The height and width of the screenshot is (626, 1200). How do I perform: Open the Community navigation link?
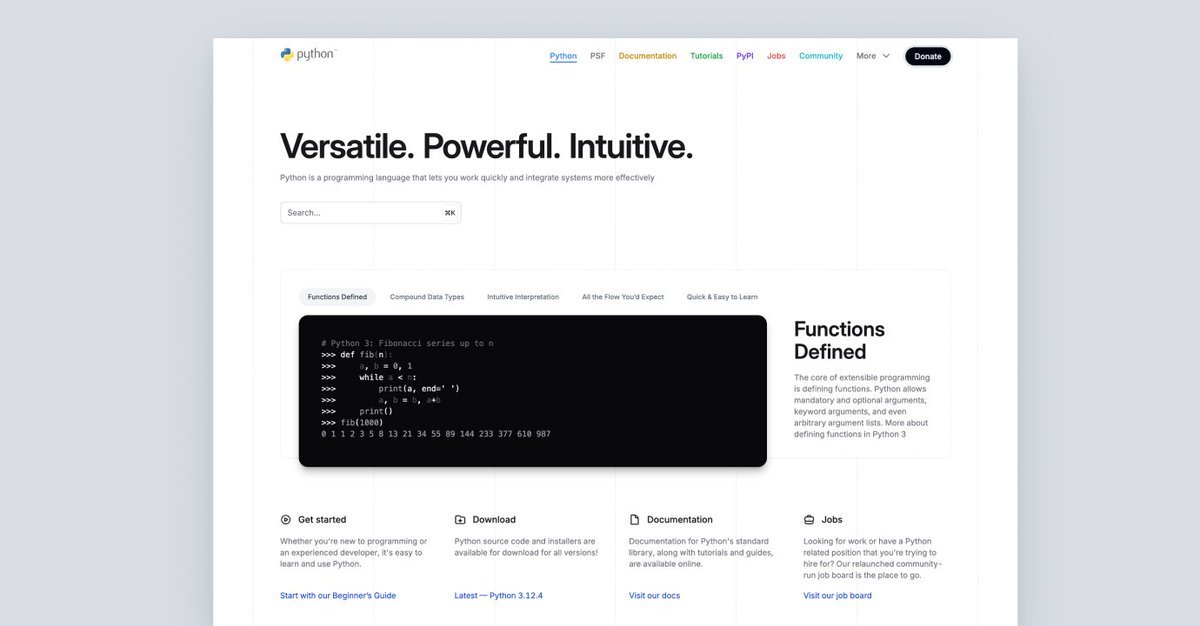point(820,56)
